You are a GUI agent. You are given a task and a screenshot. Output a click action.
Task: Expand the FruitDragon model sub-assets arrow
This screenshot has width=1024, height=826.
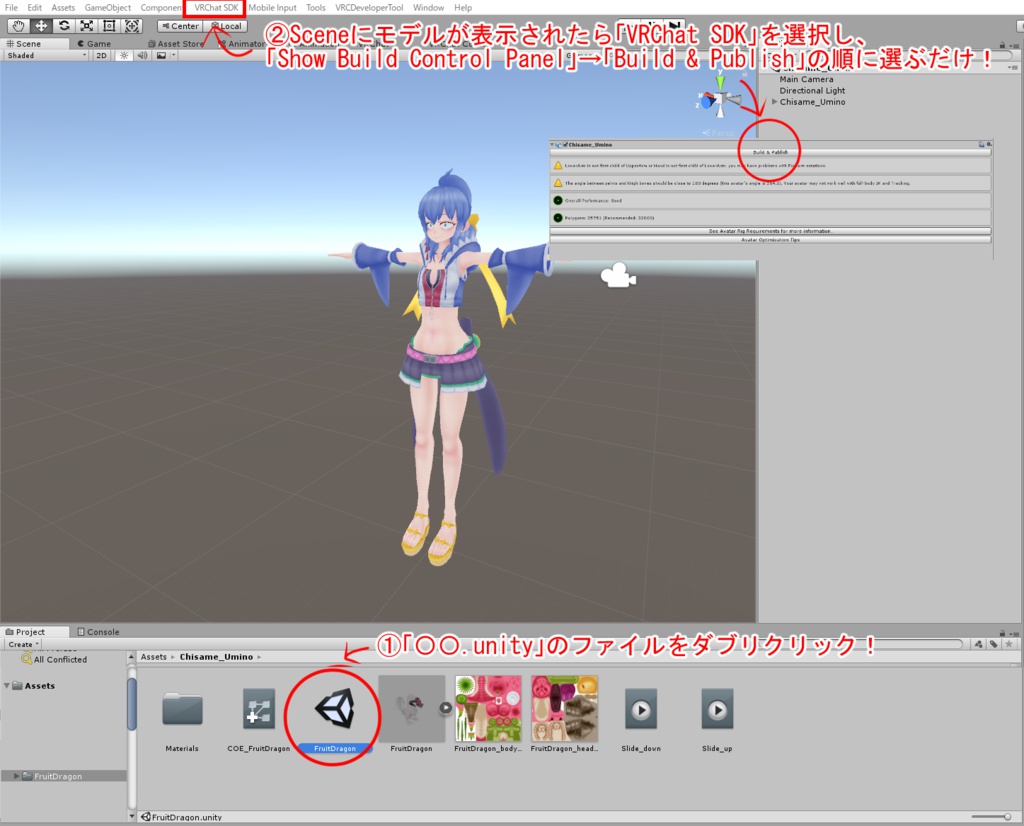point(445,708)
